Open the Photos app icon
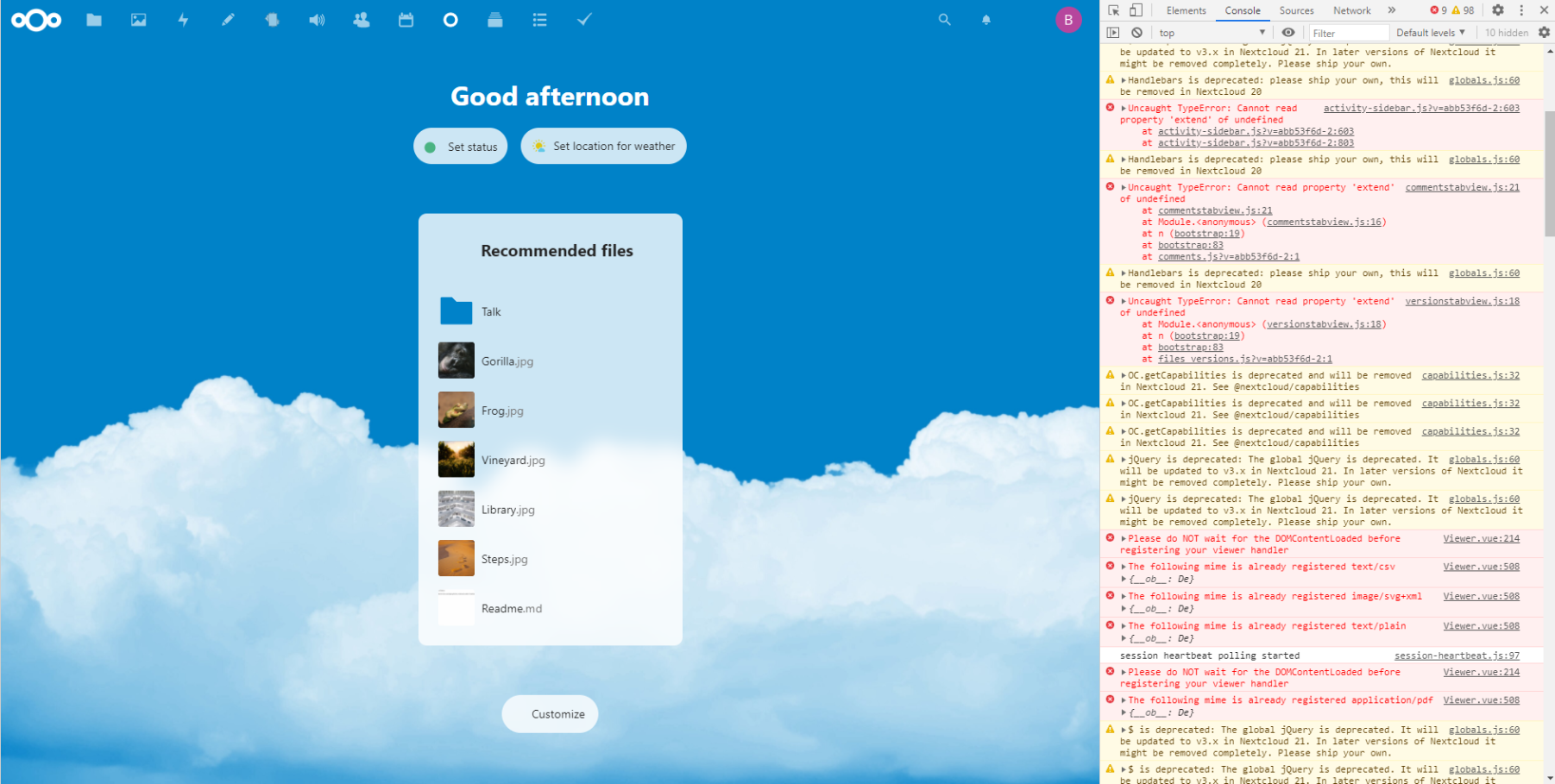The height and width of the screenshot is (784, 1555). 138,20
